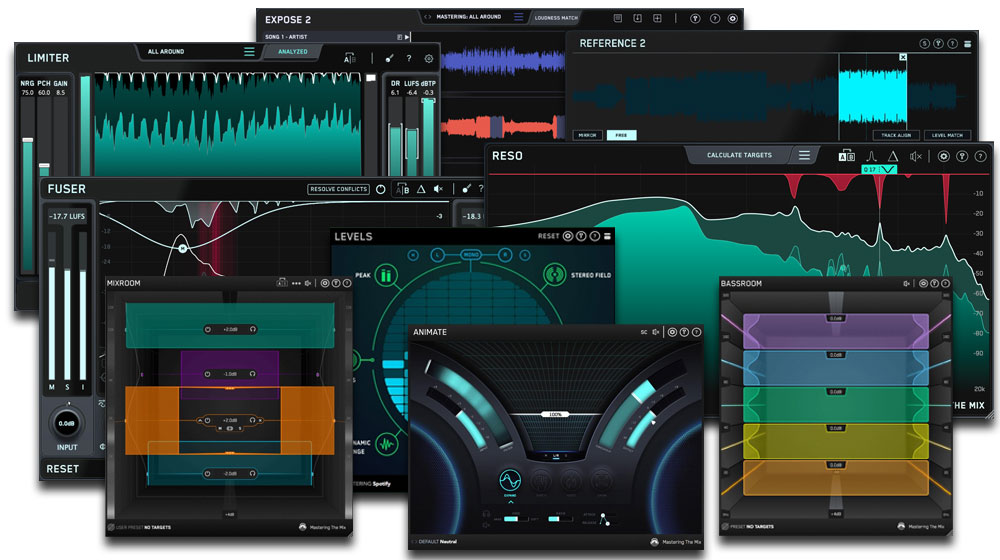Open Limiter paint brush theme icon
Viewport: 1000px width, 560px height.
389,58
